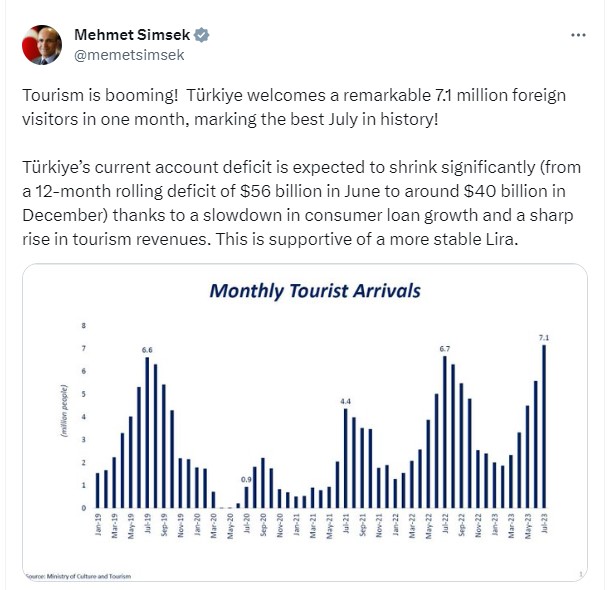Screen dimensions: 612x590
Task: Click the Monthly Tourist Arrivals chart title
Action: tap(315, 291)
